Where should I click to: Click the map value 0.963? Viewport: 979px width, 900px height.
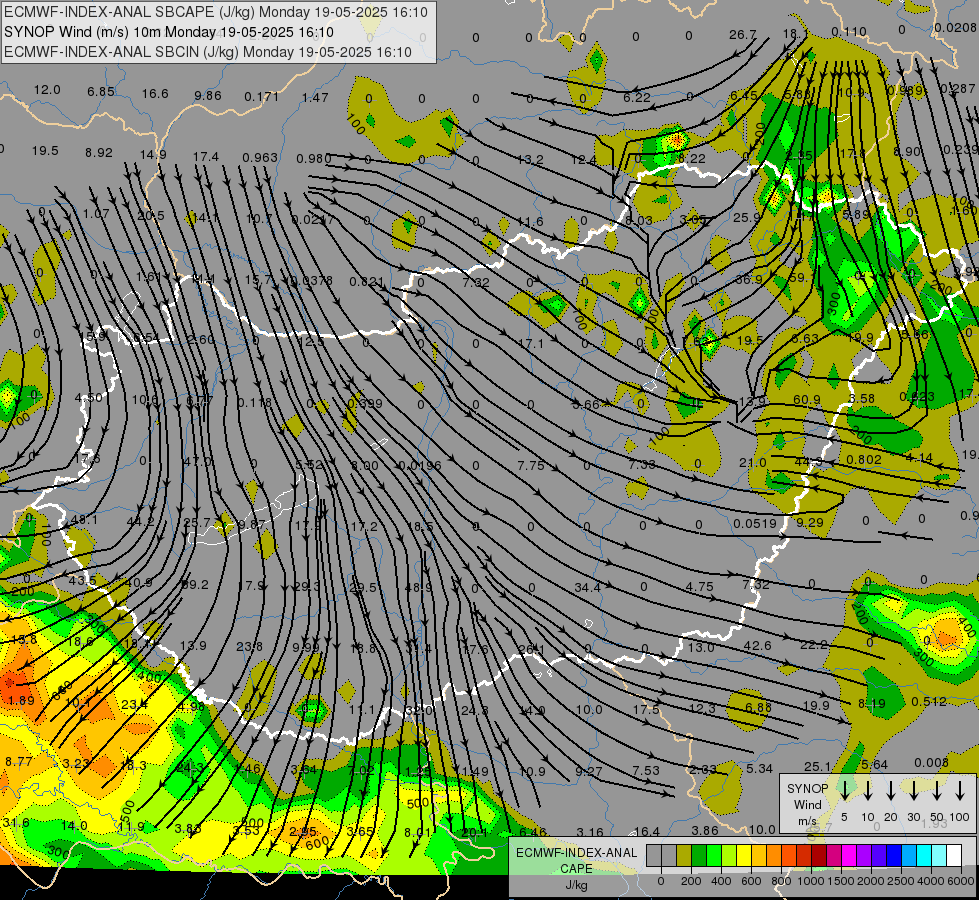point(260,157)
